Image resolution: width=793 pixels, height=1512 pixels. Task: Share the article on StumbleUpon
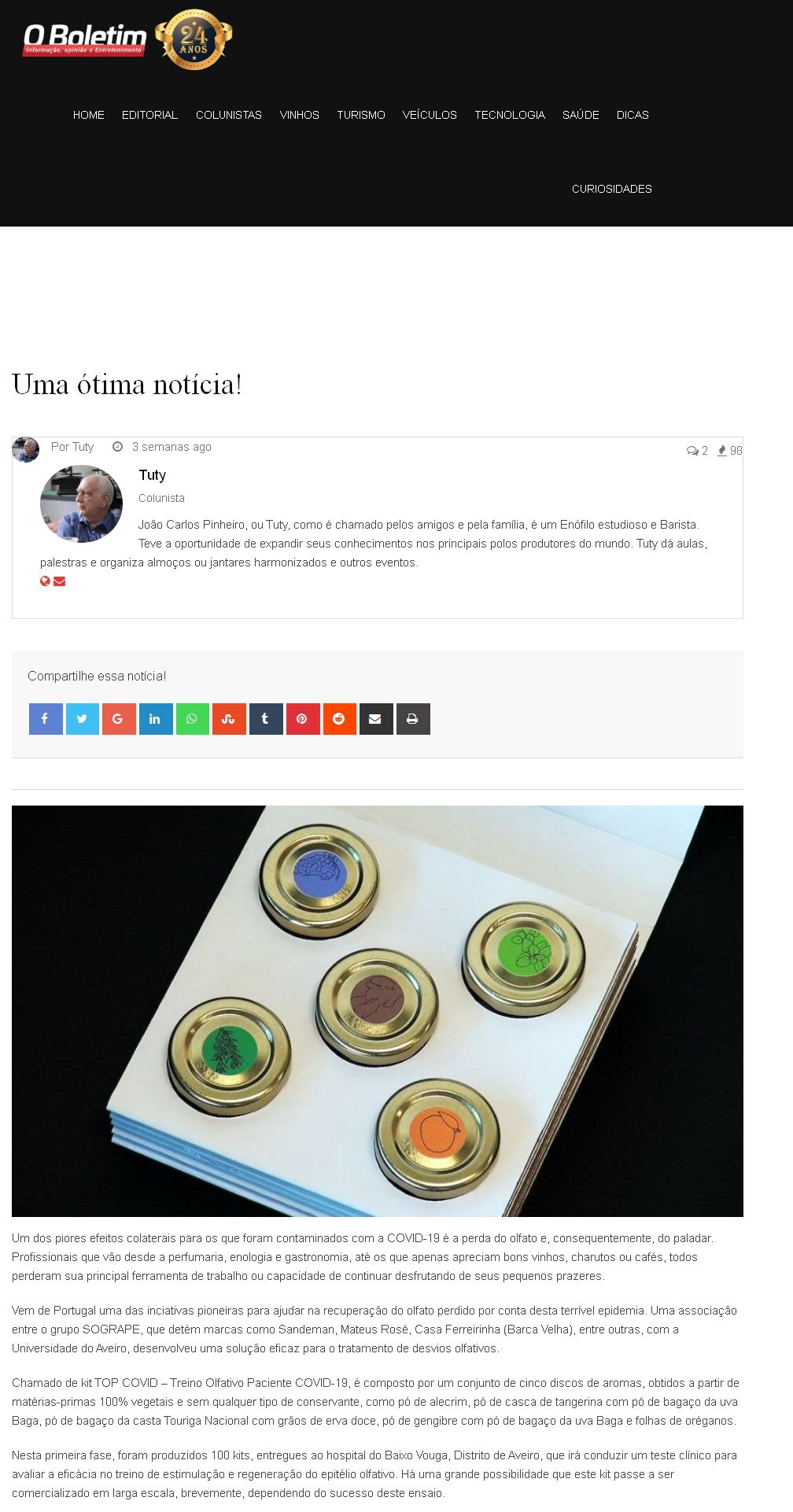point(229,719)
